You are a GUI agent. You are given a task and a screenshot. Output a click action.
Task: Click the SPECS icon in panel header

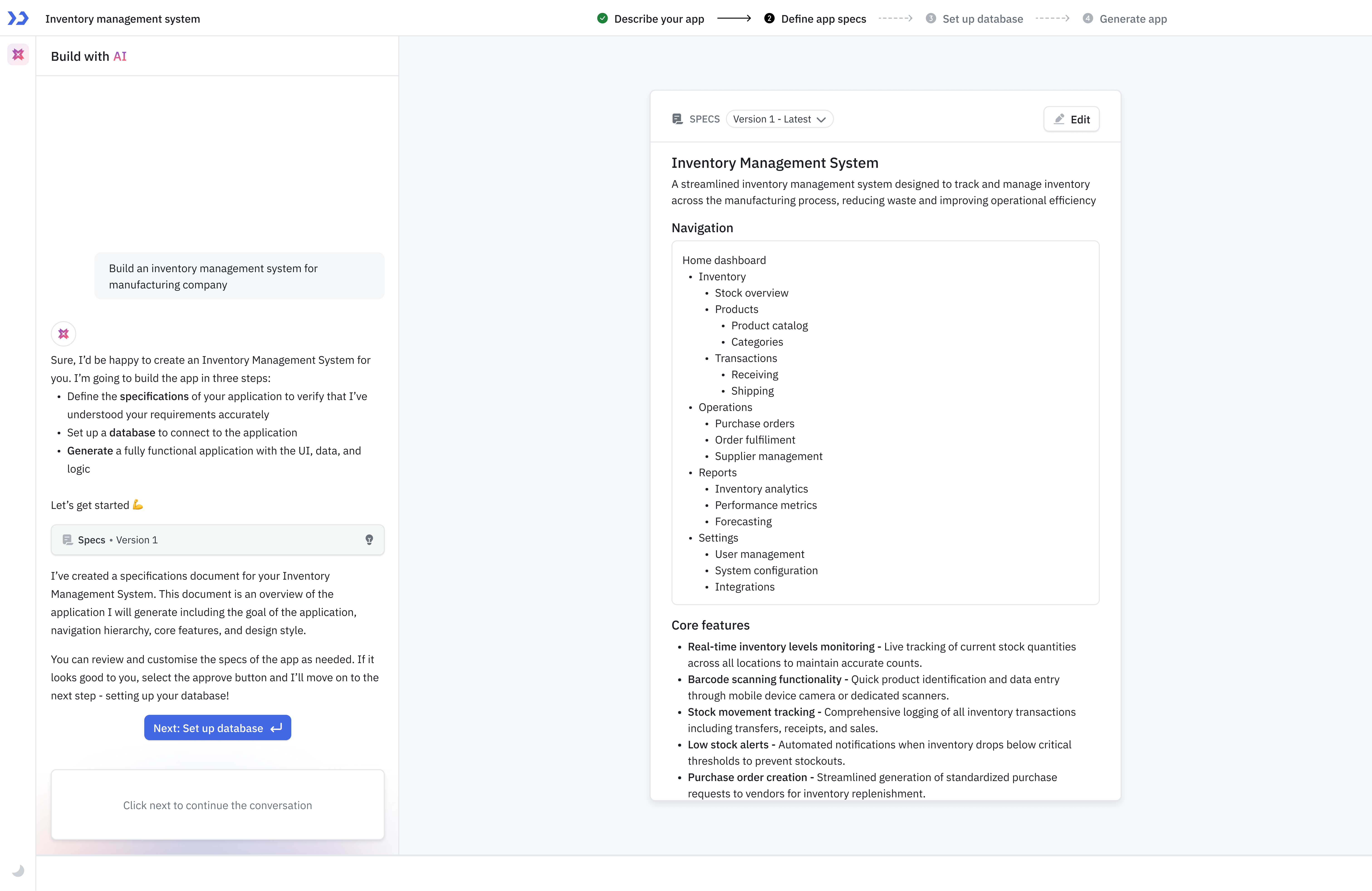[677, 119]
